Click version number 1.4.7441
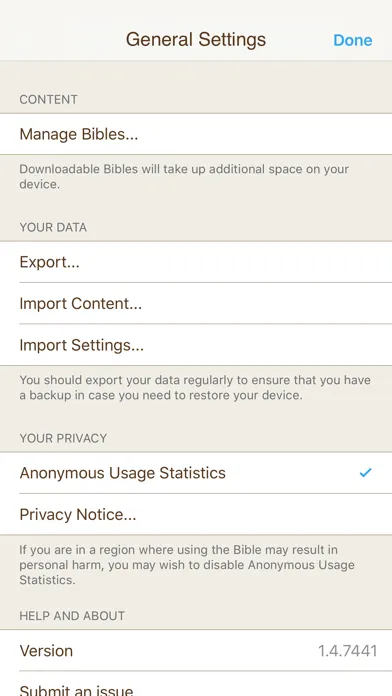 (x=348, y=651)
